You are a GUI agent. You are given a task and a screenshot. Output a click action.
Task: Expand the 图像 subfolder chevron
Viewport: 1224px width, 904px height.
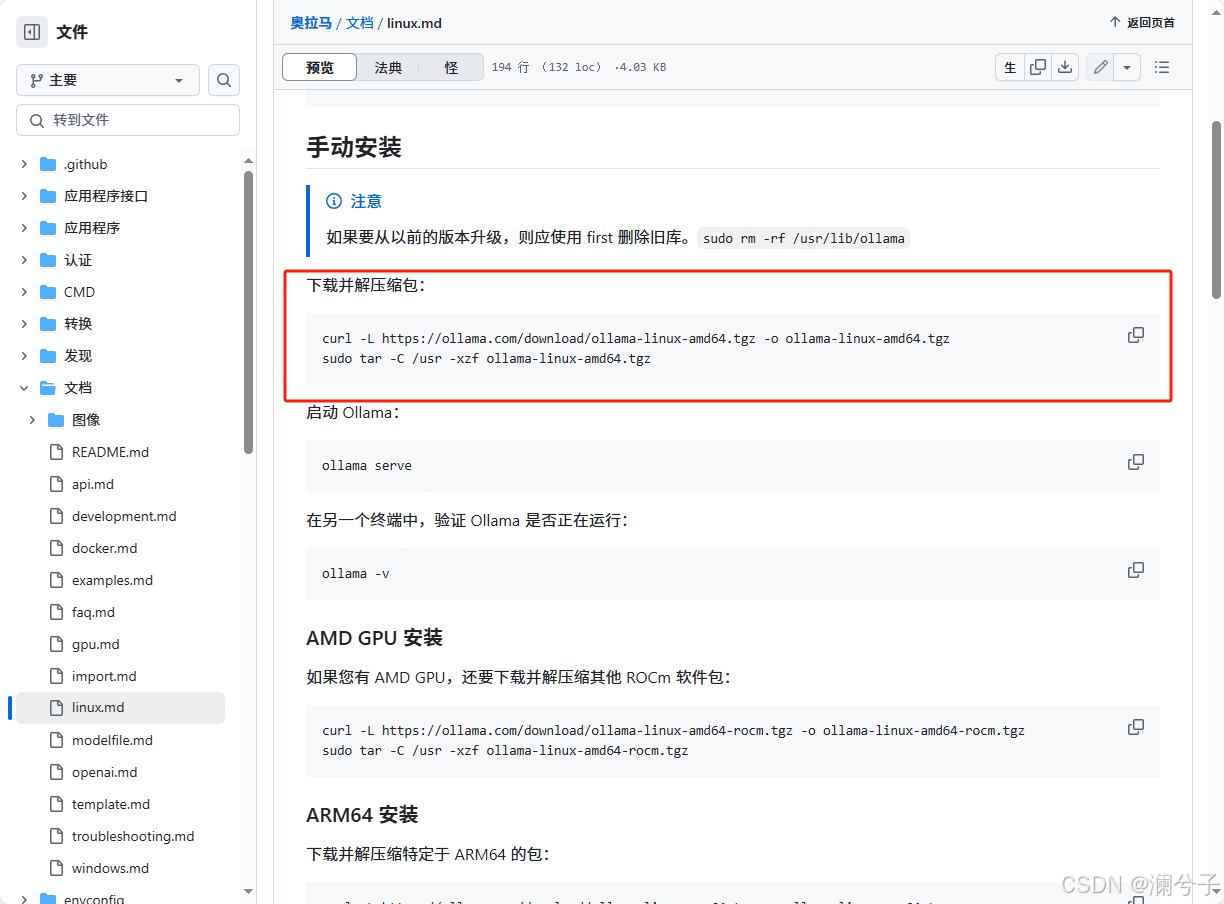coord(32,420)
